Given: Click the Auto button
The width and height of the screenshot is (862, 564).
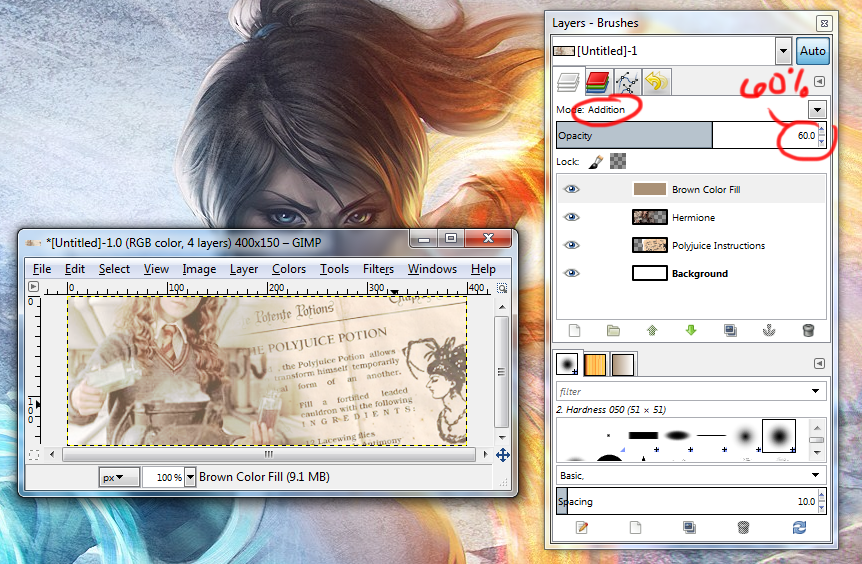Looking at the screenshot, I should 813,51.
